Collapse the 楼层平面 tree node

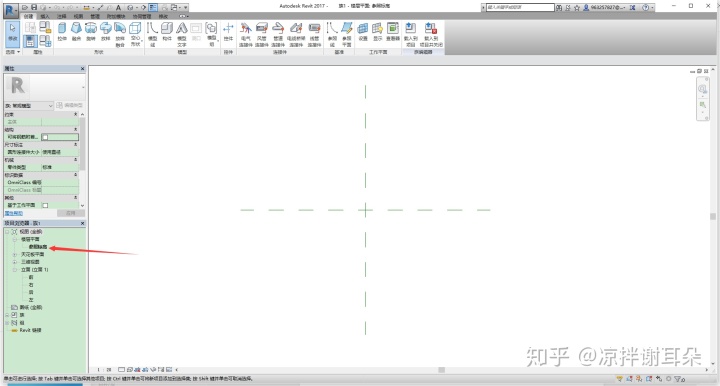[15, 239]
